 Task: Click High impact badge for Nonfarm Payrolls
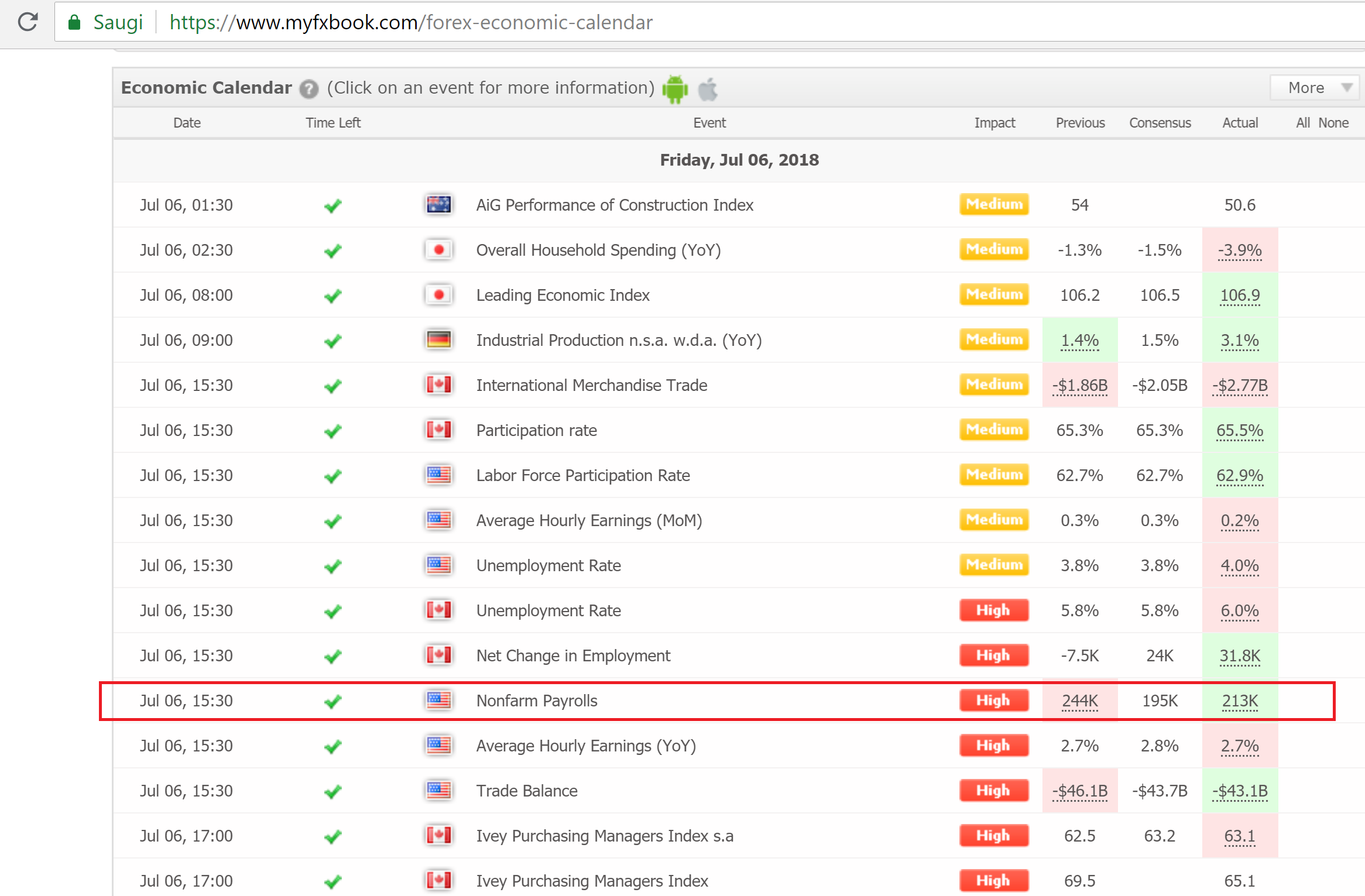(994, 701)
